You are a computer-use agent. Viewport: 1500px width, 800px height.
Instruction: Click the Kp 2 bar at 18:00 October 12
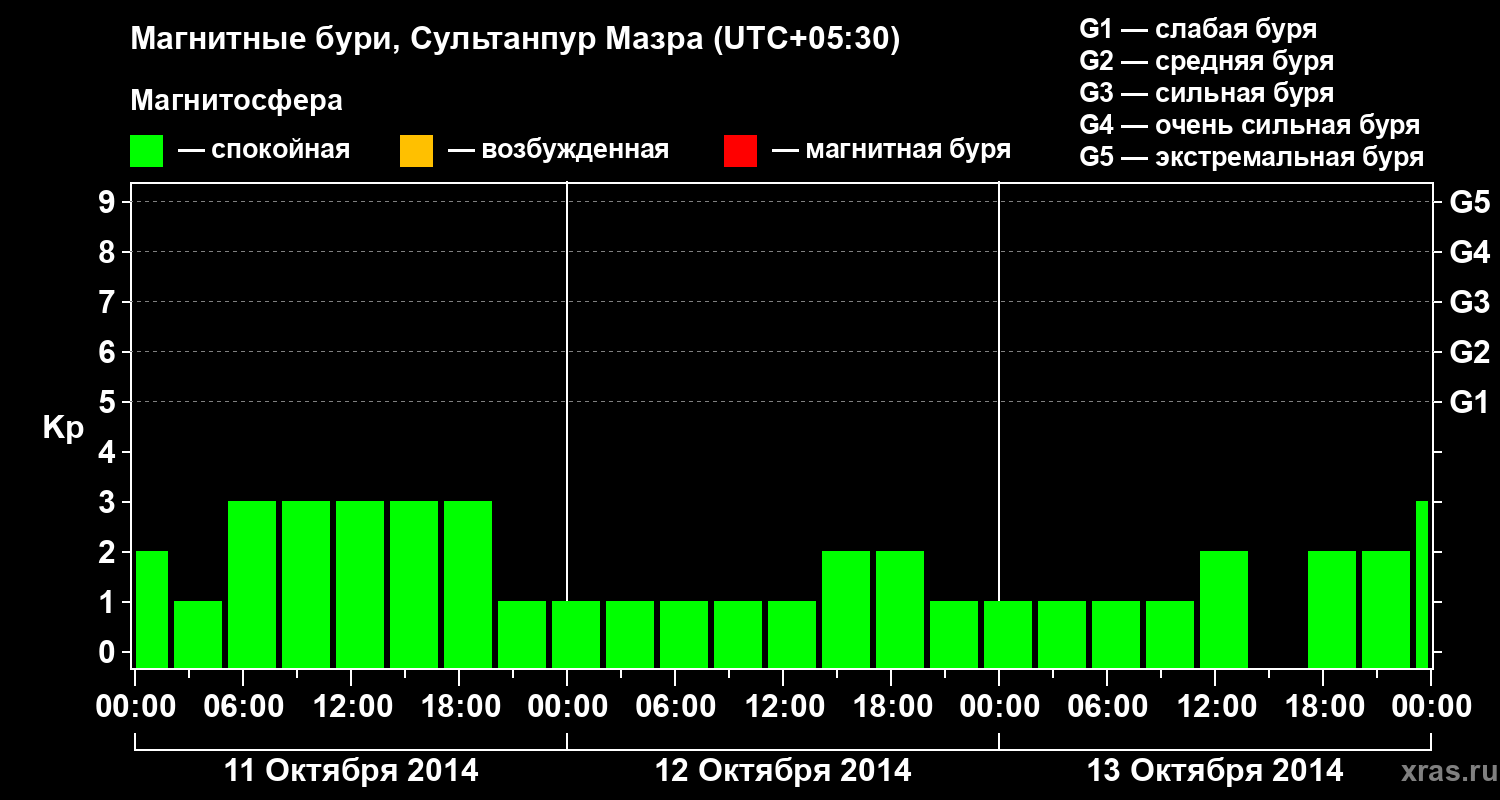coord(900,609)
